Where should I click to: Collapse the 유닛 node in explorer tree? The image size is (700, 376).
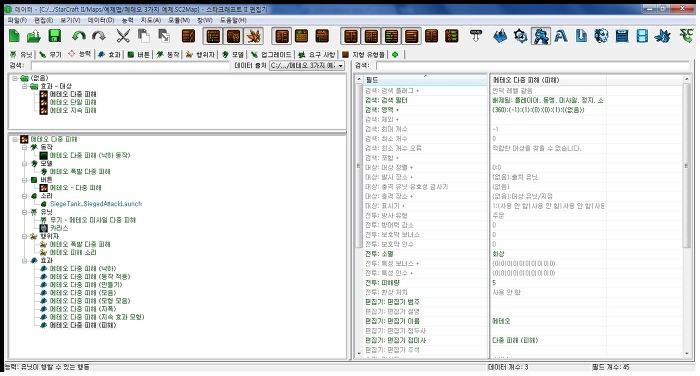click(x=25, y=212)
